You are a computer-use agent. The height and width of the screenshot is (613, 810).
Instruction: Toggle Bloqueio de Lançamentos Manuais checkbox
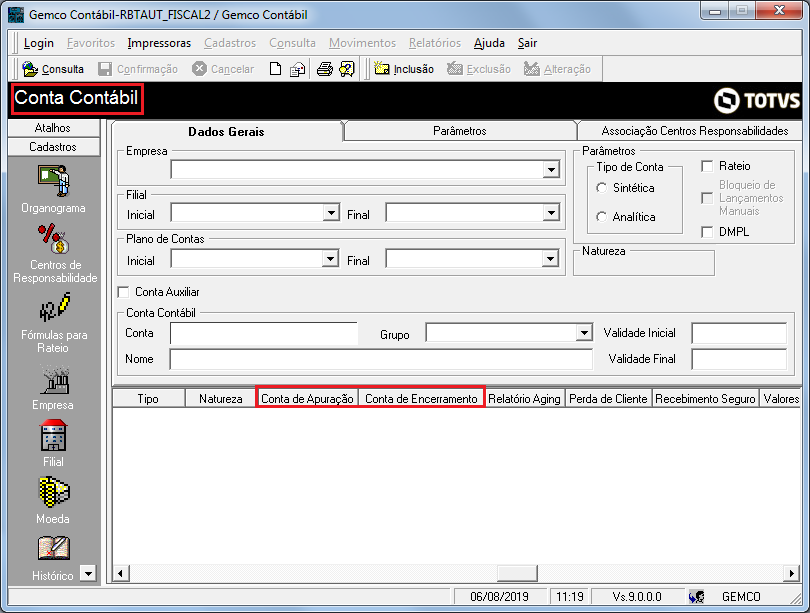[x=707, y=198]
